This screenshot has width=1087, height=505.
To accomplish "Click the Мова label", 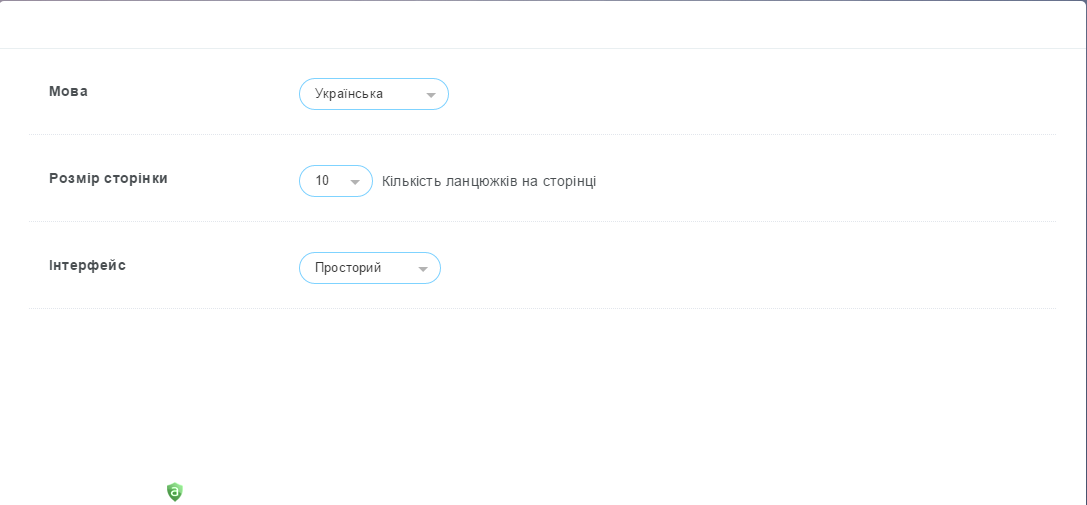I will tap(68, 91).
